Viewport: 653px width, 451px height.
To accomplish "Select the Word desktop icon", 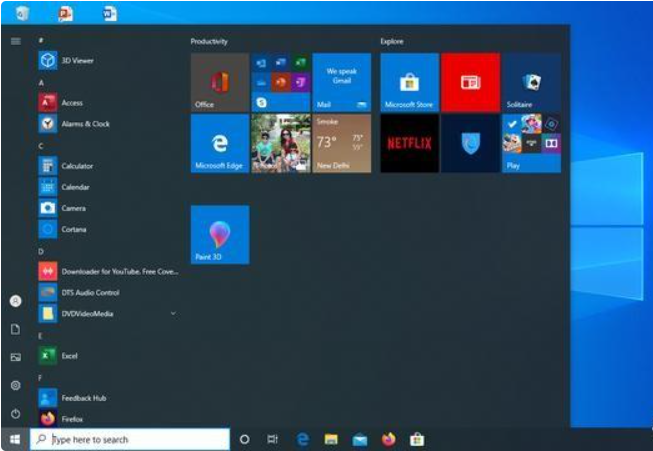I will pyautogui.click(x=110, y=13).
